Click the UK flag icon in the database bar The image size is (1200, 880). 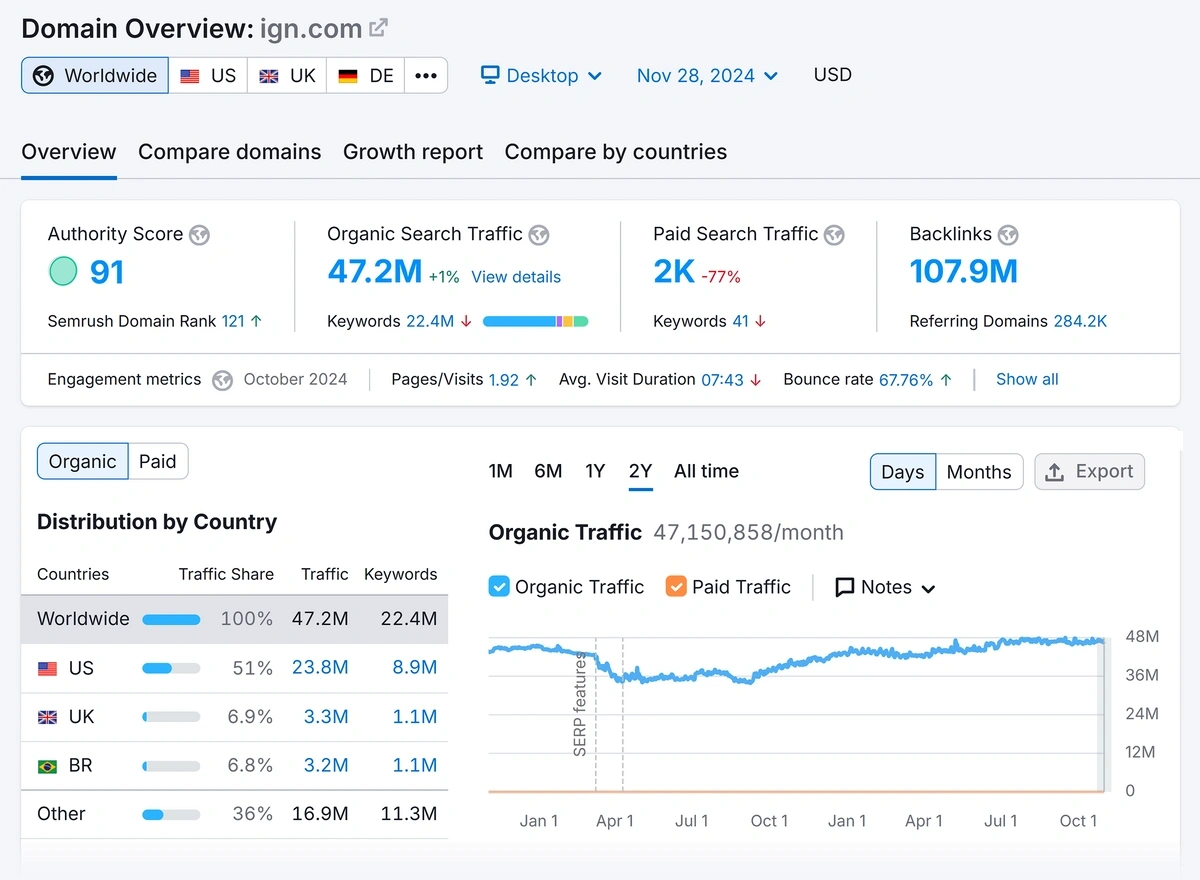click(x=269, y=76)
